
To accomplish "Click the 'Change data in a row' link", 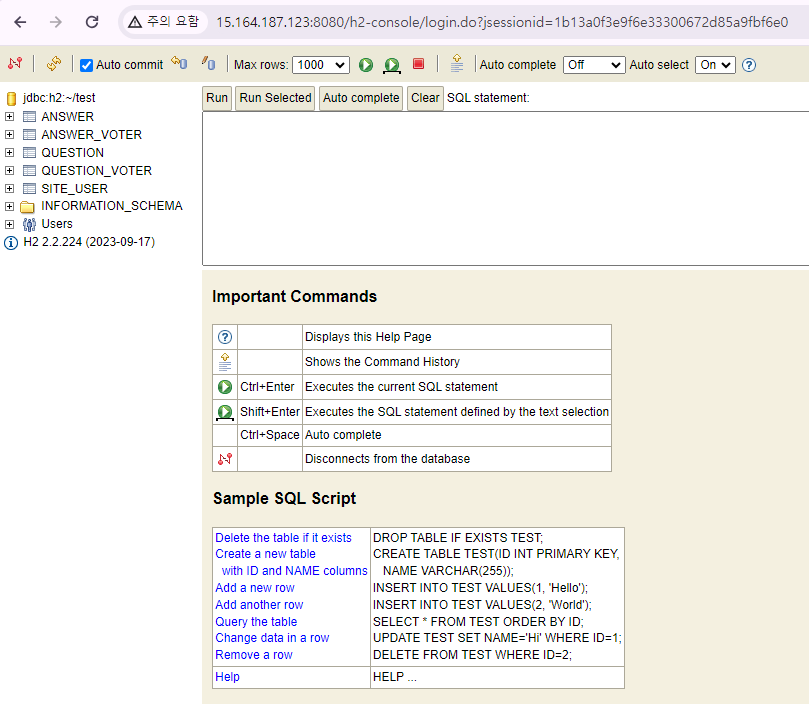I will [x=272, y=638].
